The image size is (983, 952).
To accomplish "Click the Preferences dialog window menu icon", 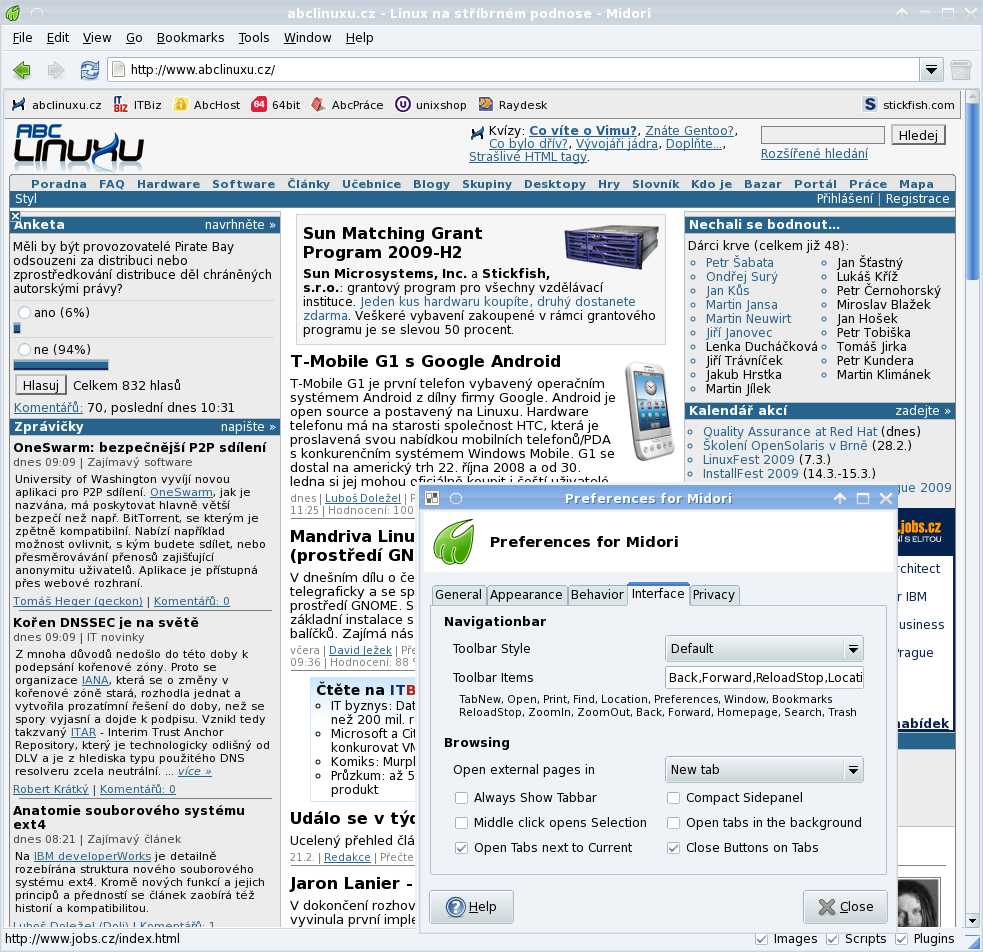I will 432,498.
